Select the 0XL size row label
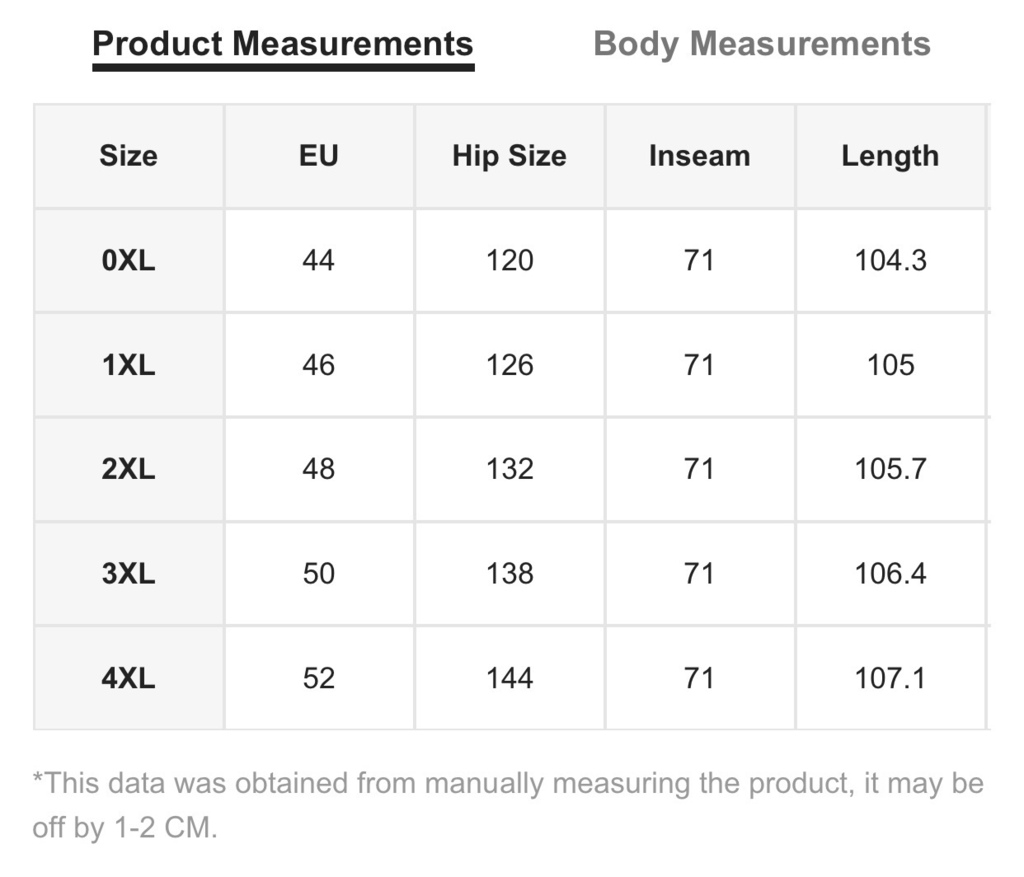This screenshot has height=877, width=1024. (129, 261)
